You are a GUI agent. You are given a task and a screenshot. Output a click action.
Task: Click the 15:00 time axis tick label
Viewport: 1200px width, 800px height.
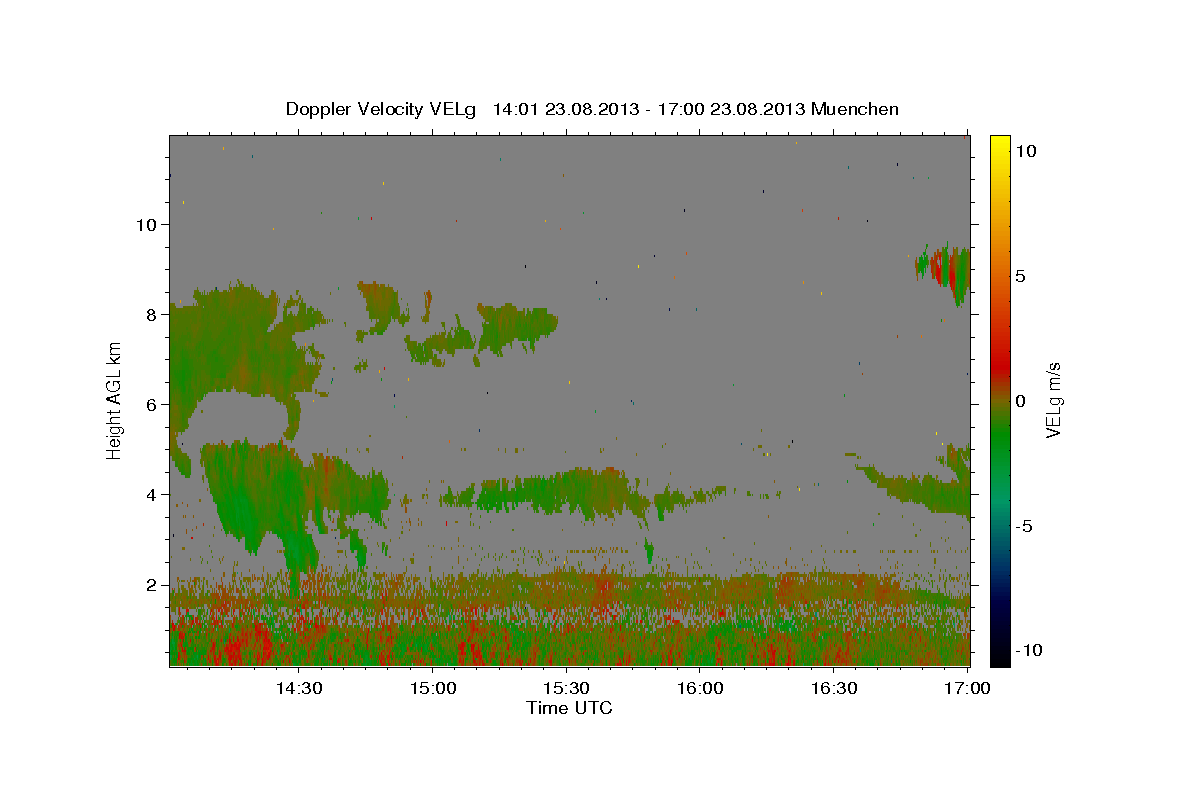pos(432,688)
